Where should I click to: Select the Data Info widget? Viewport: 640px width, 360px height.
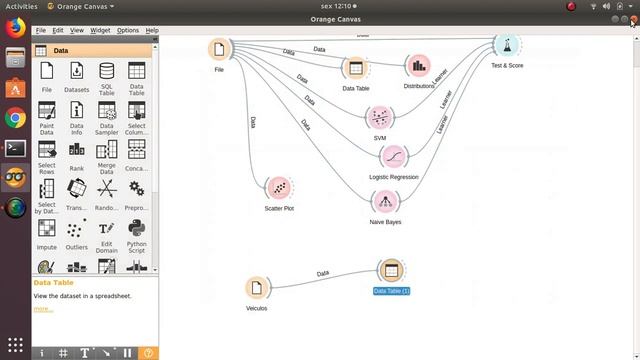coord(77,118)
